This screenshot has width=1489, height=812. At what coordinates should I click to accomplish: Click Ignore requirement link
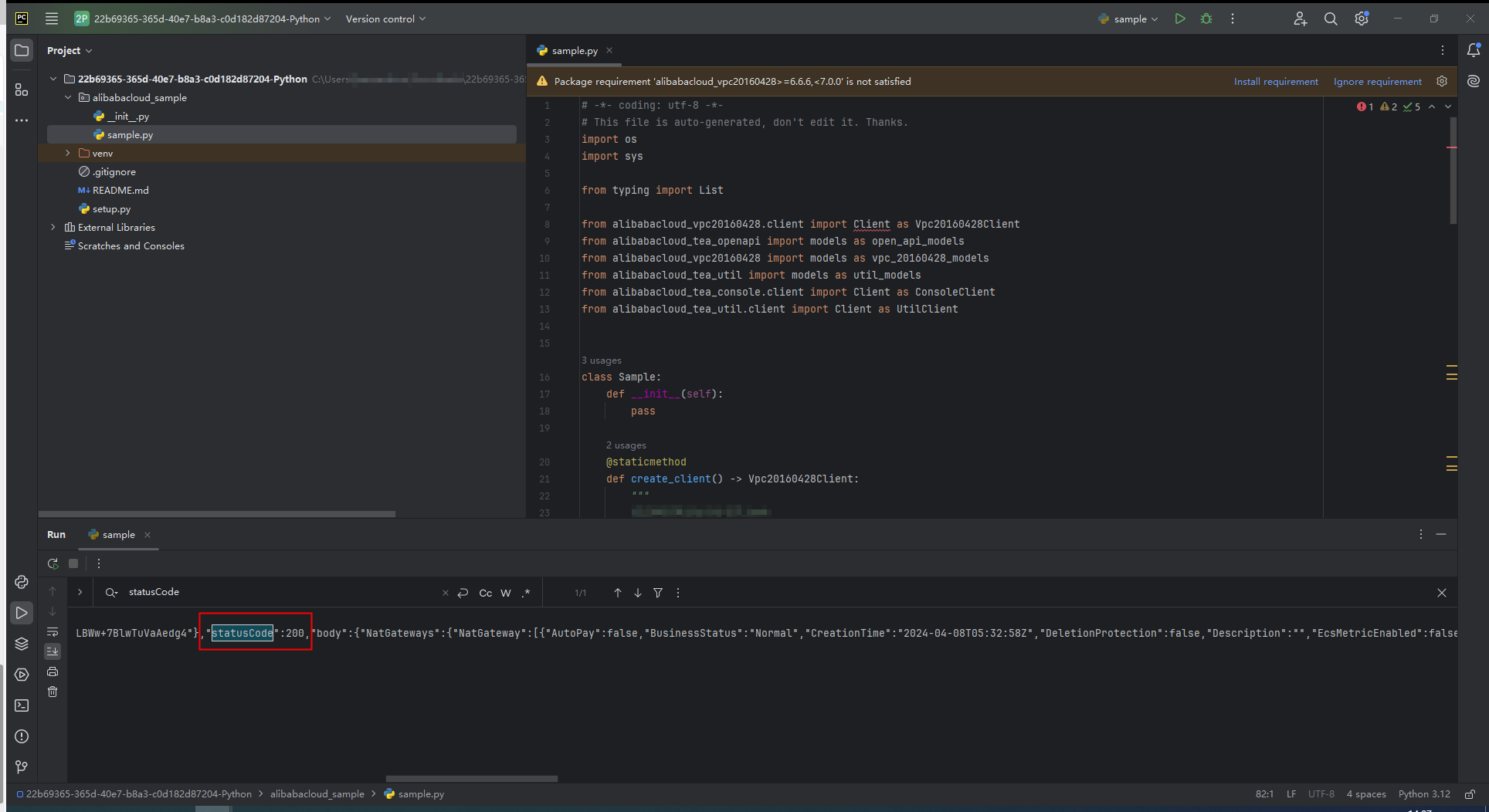coord(1377,81)
